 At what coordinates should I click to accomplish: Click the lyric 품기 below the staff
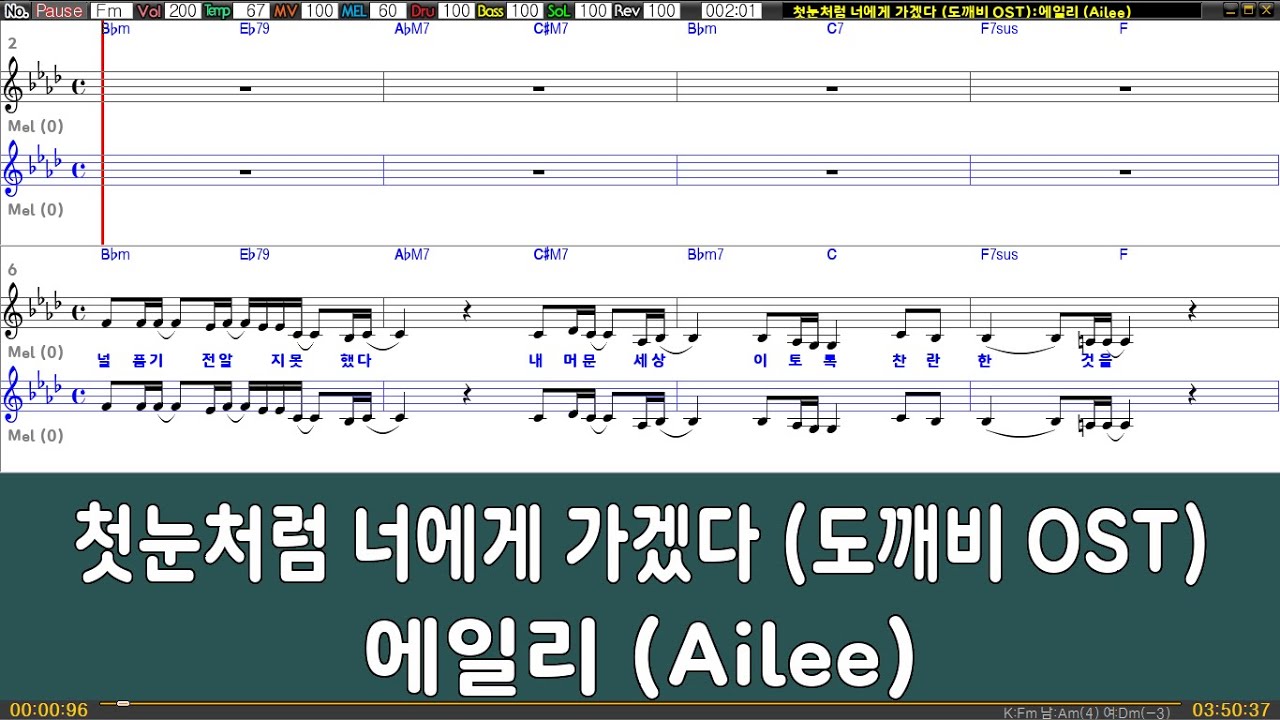(x=148, y=361)
